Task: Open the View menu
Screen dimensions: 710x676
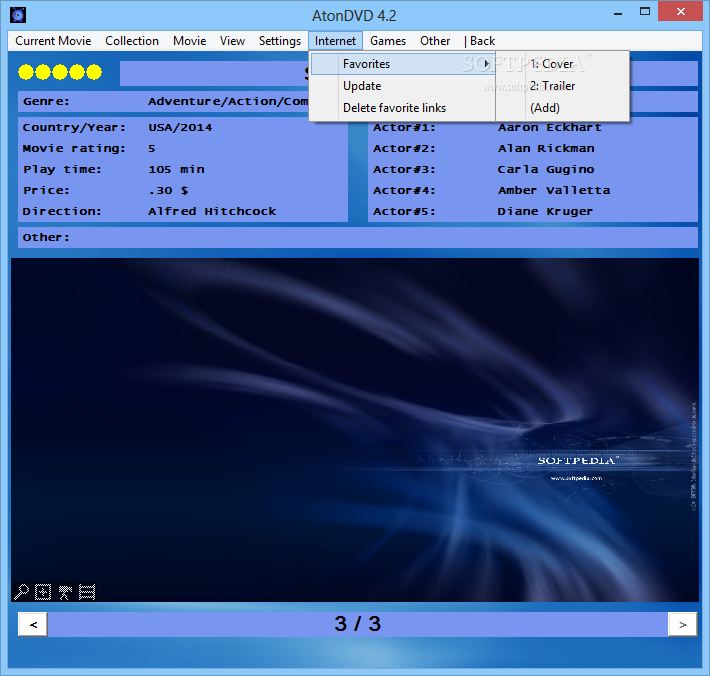Action: (x=232, y=41)
